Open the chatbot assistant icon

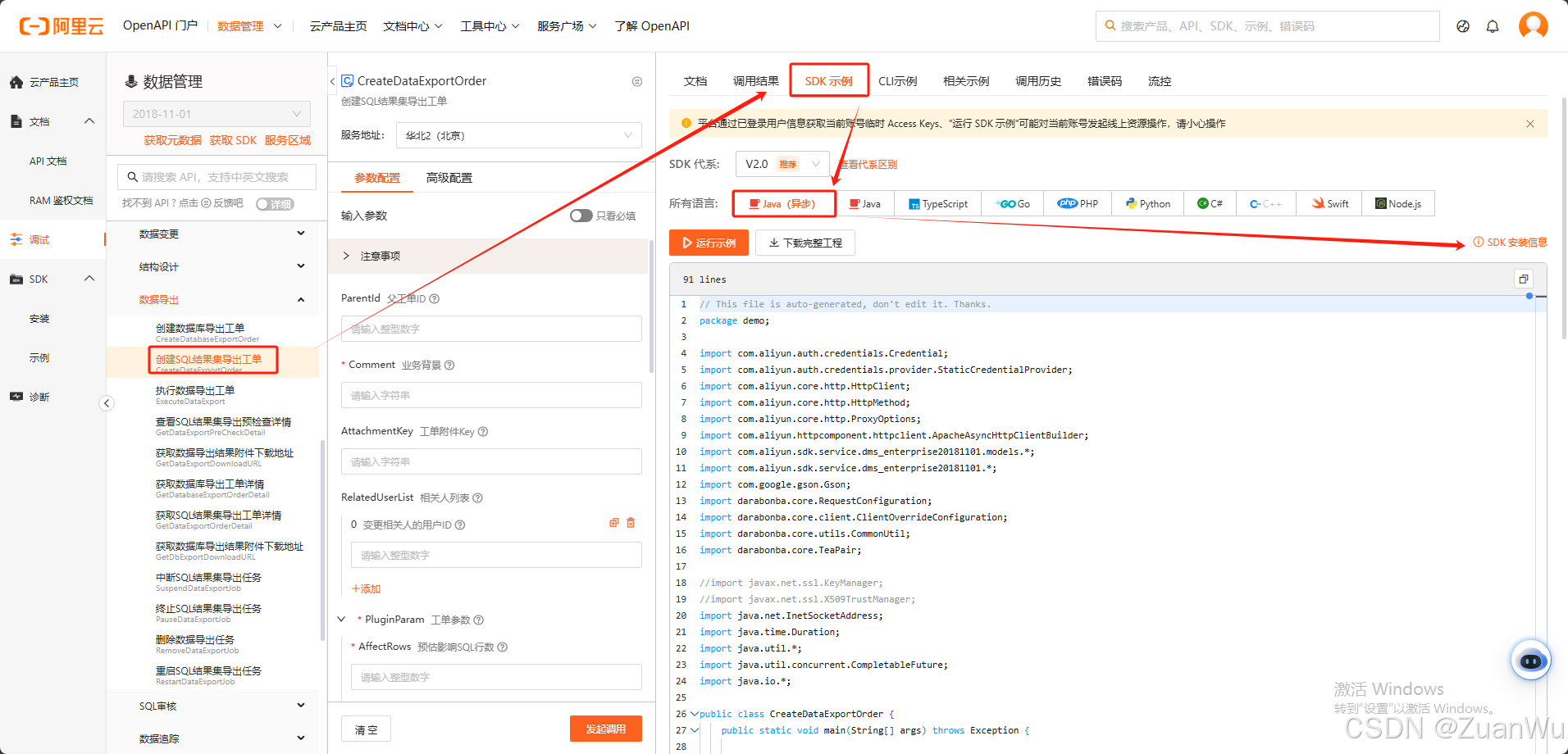click(x=1530, y=660)
